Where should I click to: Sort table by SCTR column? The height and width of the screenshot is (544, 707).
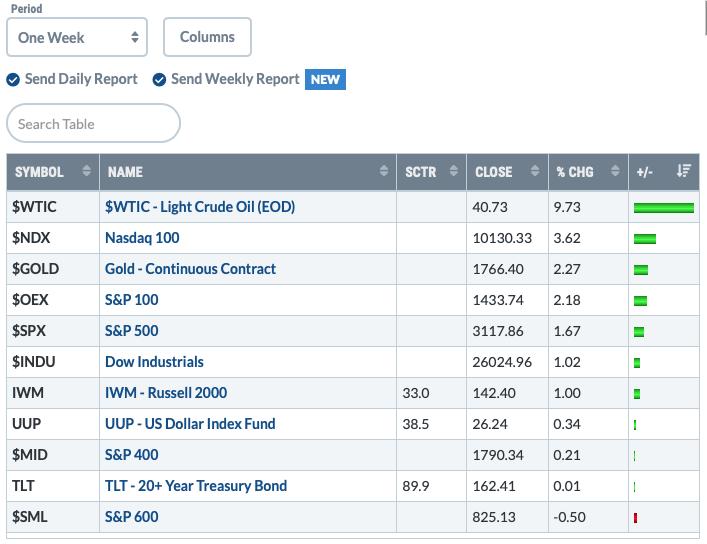[431, 172]
